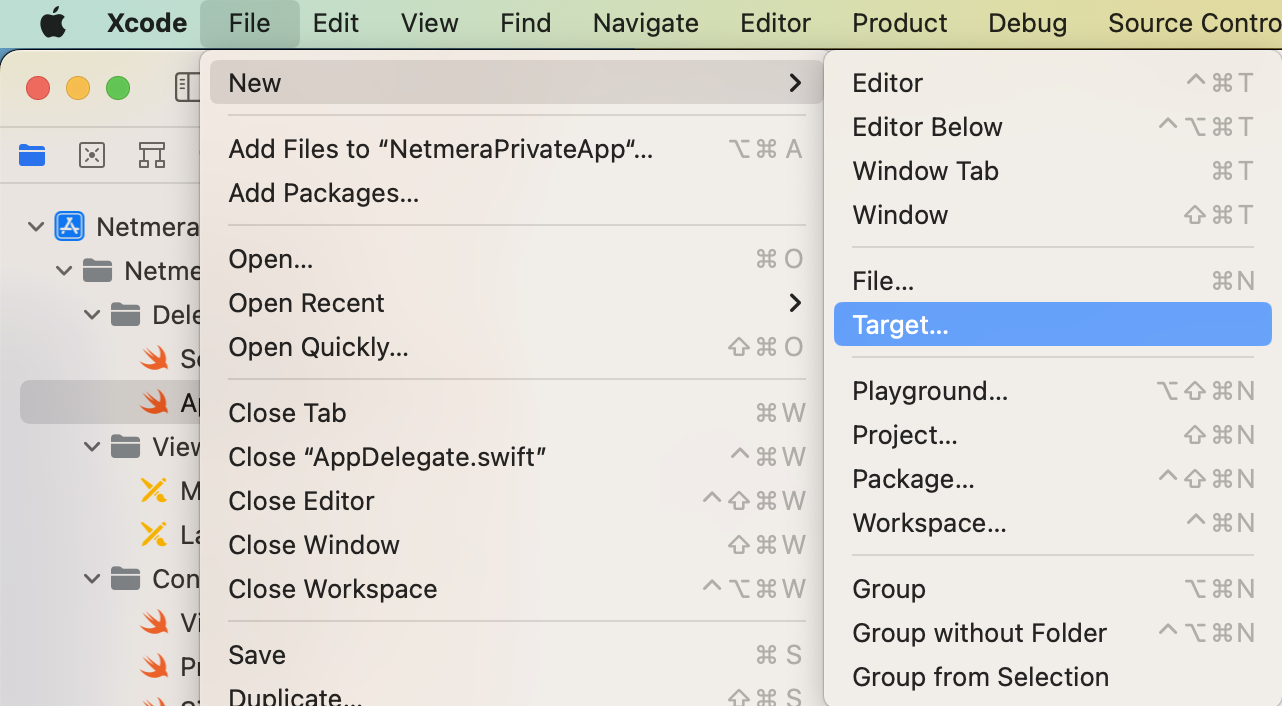Open the Apple menu logo
The height and width of the screenshot is (706, 1282).
[x=52, y=24]
